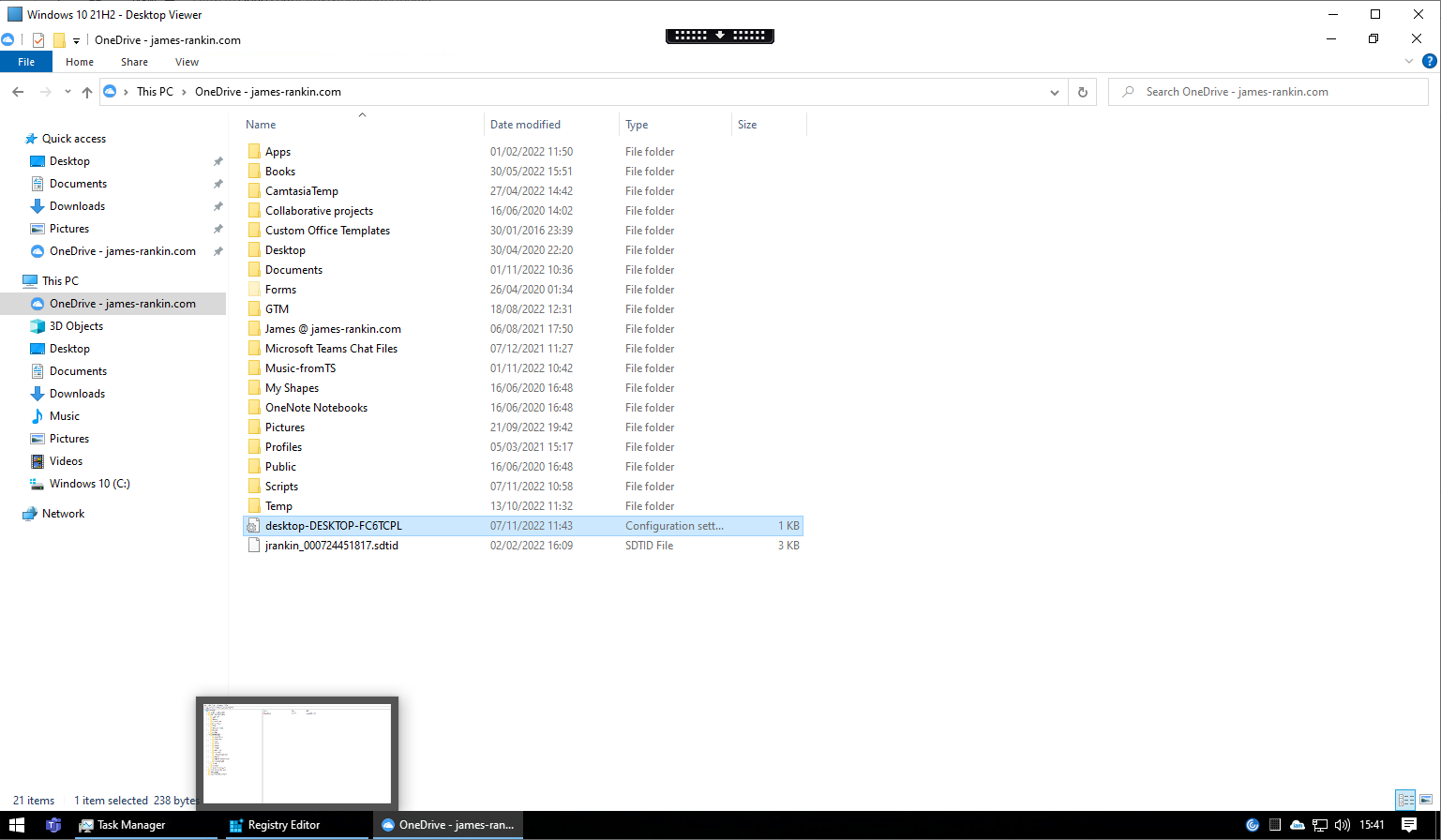Expand the ribbon using the chevron
1441x840 pixels.
click(x=1409, y=62)
